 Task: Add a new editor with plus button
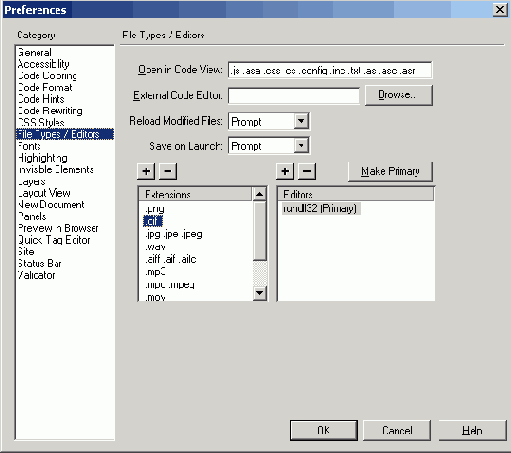(x=285, y=171)
